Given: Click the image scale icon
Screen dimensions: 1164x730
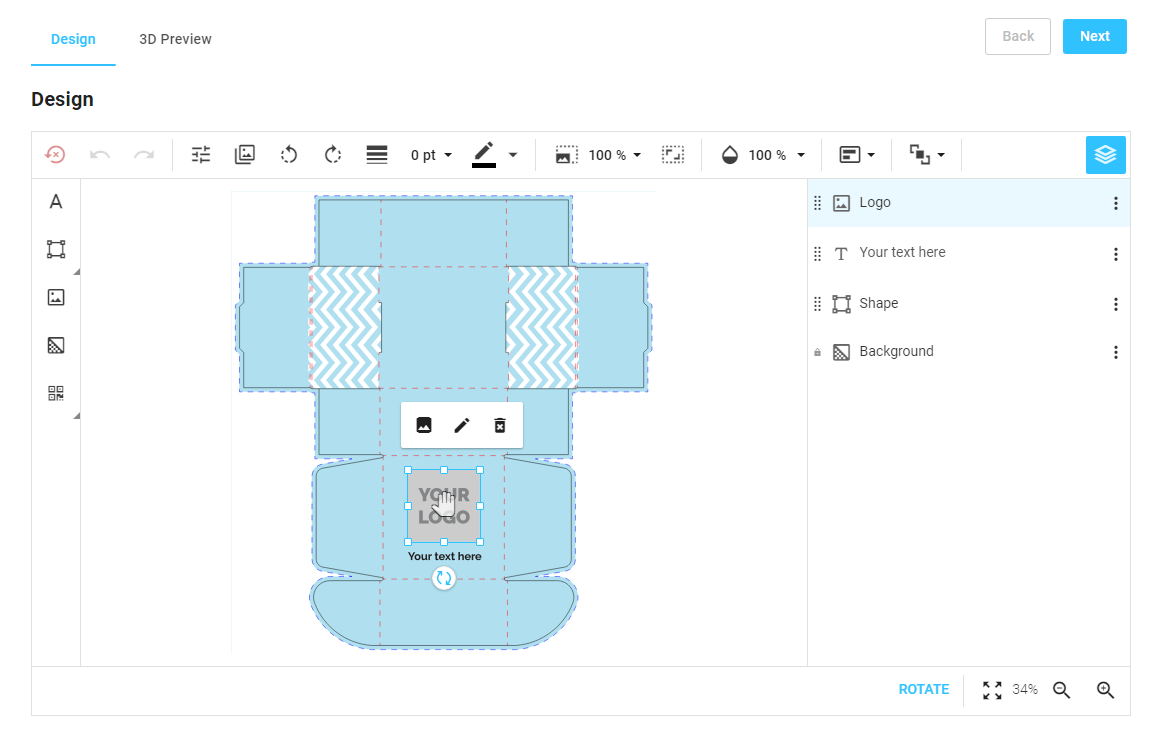Looking at the screenshot, I should point(566,154).
